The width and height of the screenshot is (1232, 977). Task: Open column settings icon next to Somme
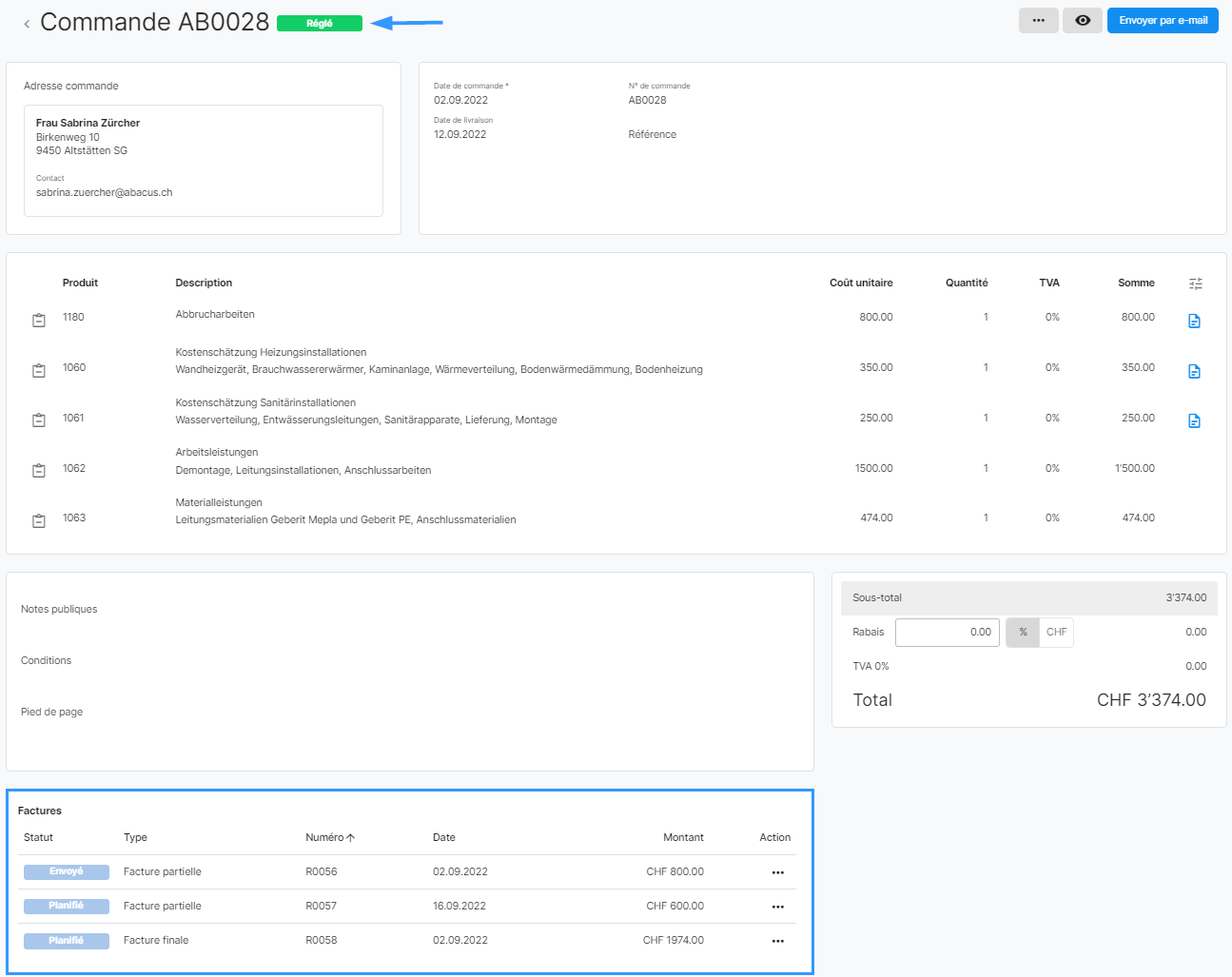pos(1195,283)
